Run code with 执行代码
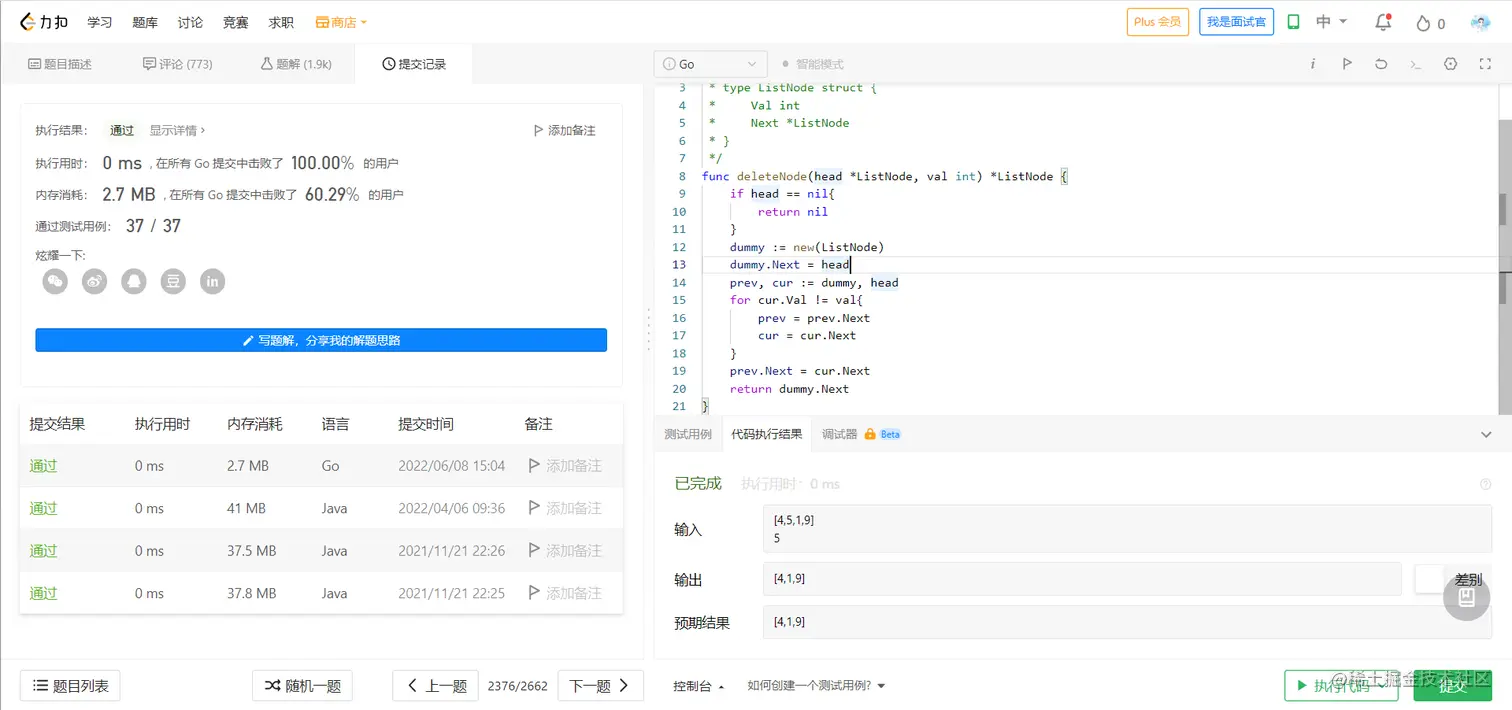1512x710 pixels. coord(1341,686)
